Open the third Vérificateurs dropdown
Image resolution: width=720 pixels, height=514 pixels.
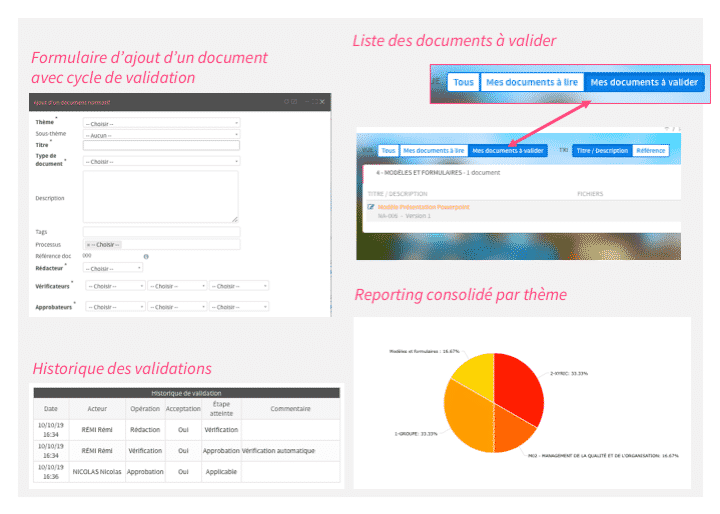[x=239, y=286]
